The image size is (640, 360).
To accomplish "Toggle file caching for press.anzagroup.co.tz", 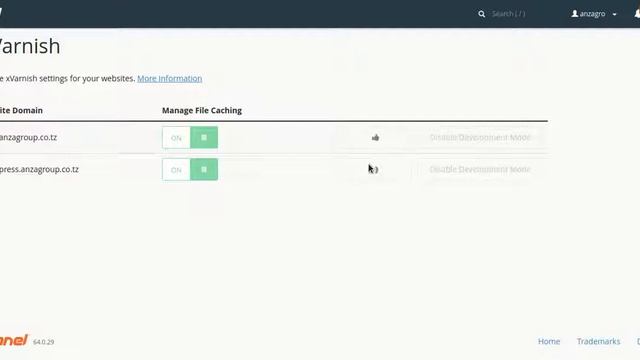I will (x=190, y=169).
